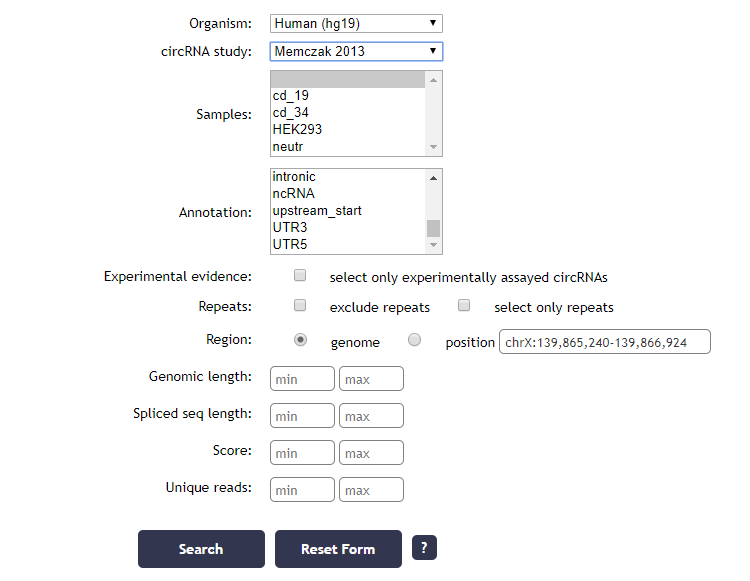
Task: Pick ncRNA in Annotation list
Action: [294, 194]
